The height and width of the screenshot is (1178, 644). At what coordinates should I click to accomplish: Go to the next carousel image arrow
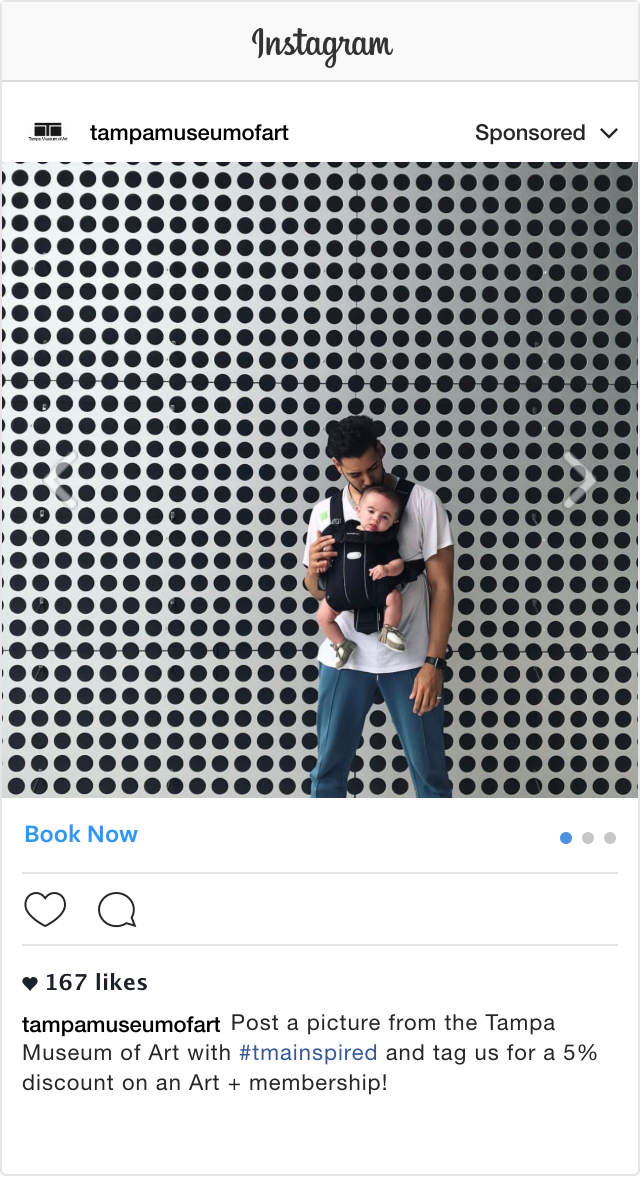coord(581,479)
